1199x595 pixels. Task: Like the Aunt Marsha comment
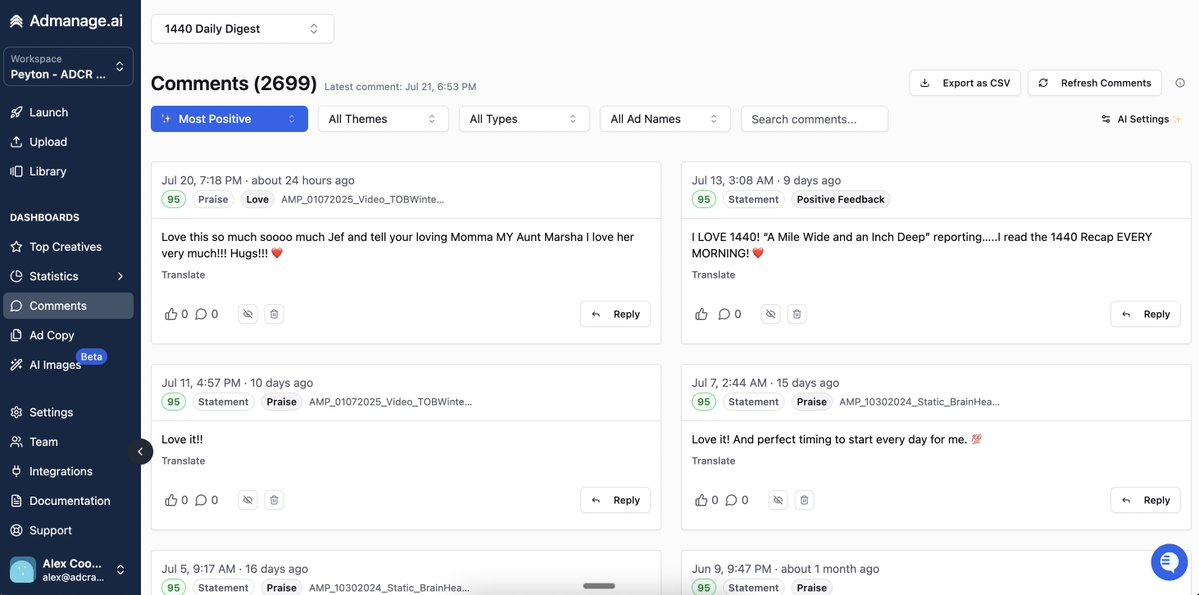[x=171, y=314]
